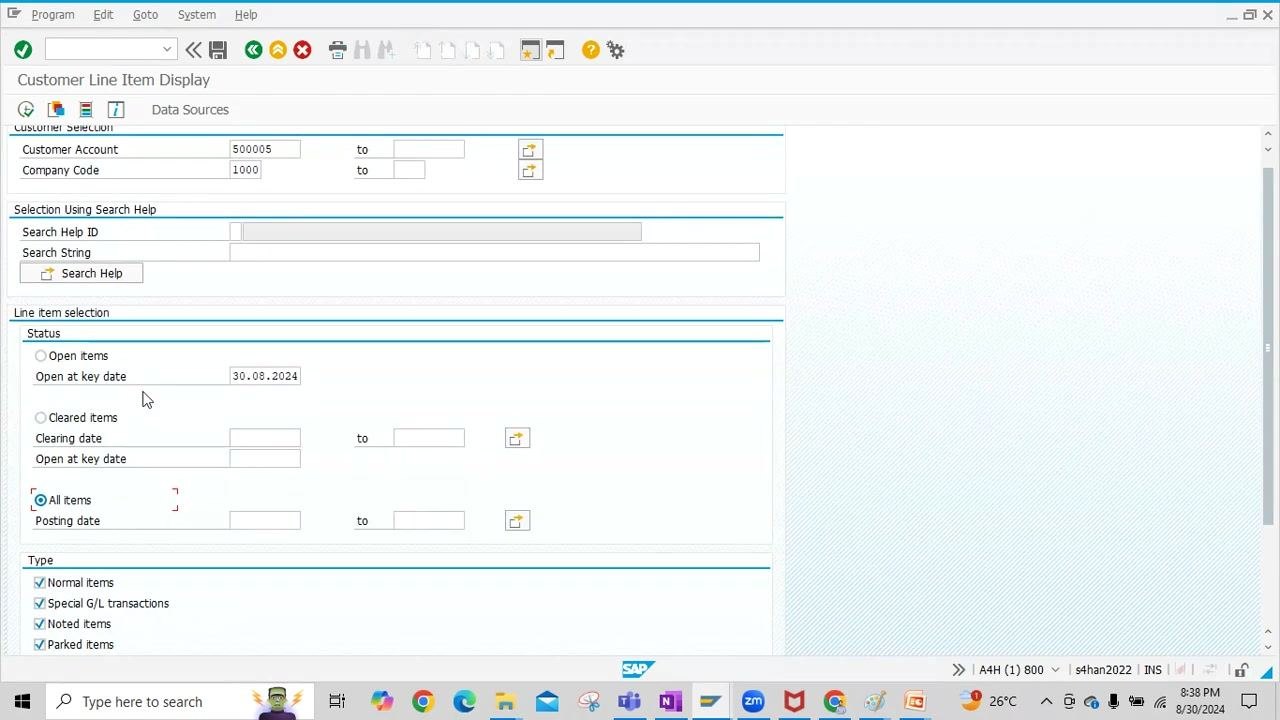Expand the A4H (1) 800 system dropdown
This screenshot has height=720, width=1280.
pyautogui.click(x=1055, y=670)
